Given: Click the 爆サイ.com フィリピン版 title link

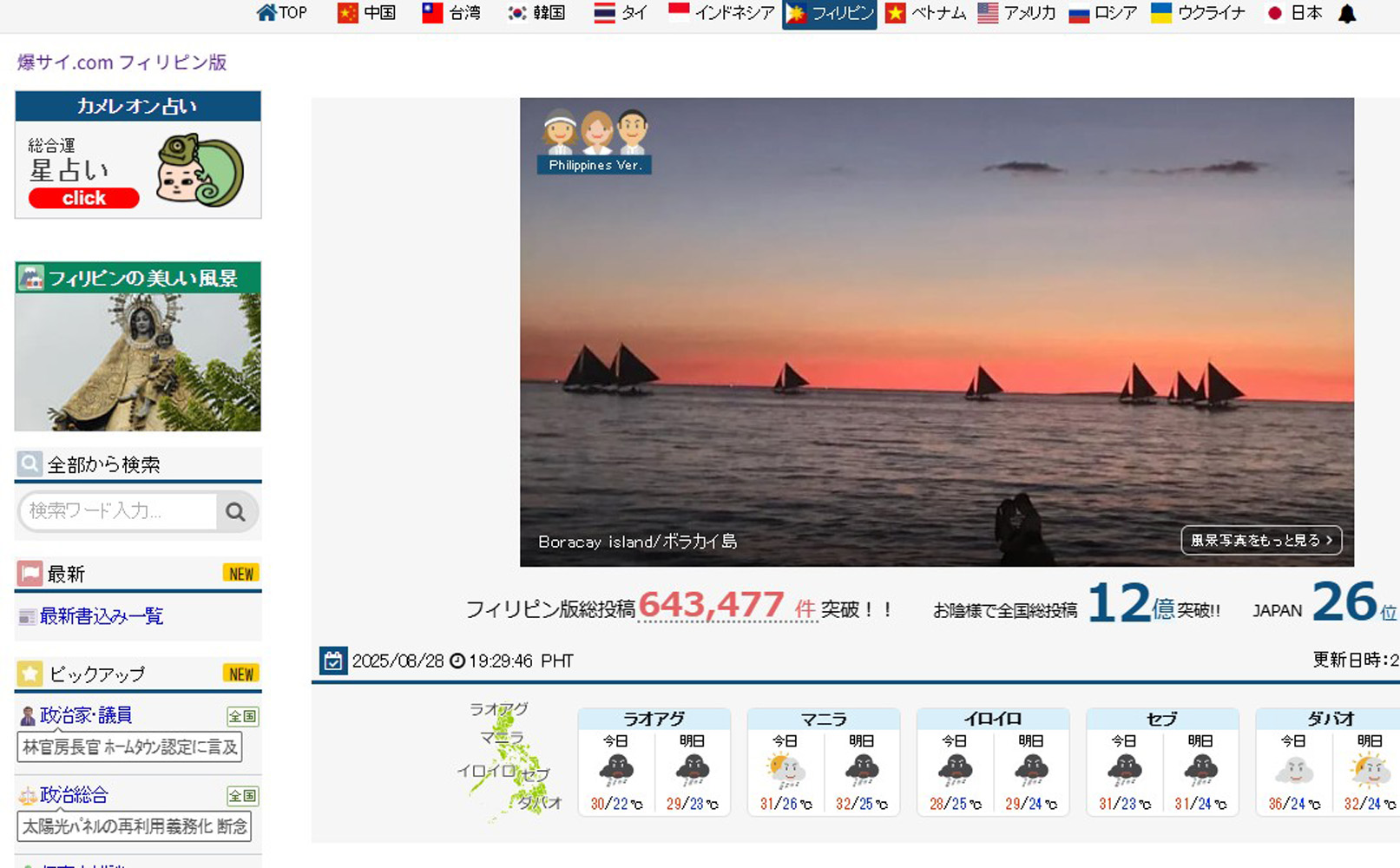Looking at the screenshot, I should tap(122, 62).
